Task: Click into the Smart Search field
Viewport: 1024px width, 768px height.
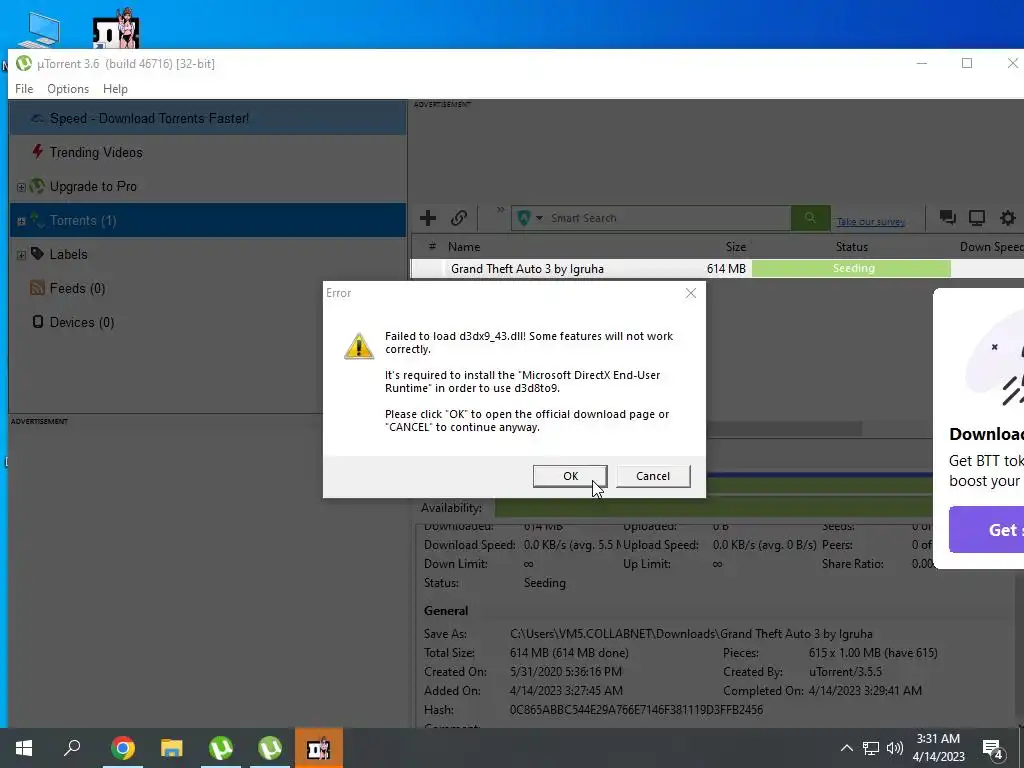Action: tap(668, 218)
